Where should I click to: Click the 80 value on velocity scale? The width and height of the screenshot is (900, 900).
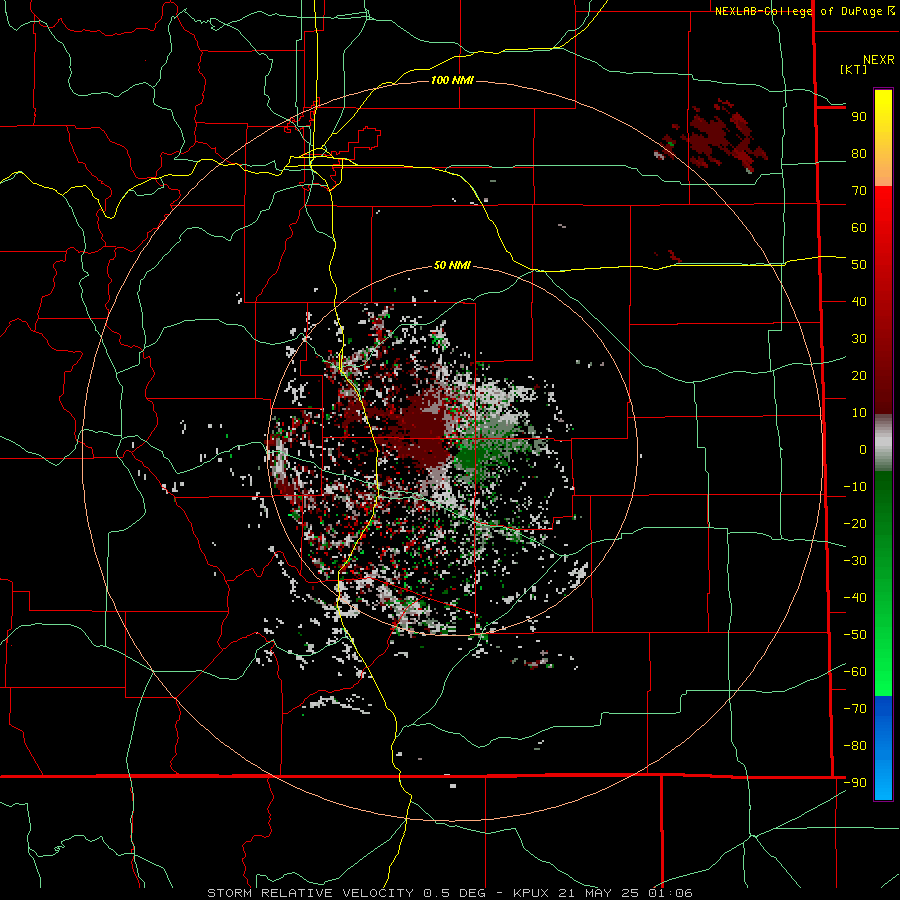[x=859, y=154]
